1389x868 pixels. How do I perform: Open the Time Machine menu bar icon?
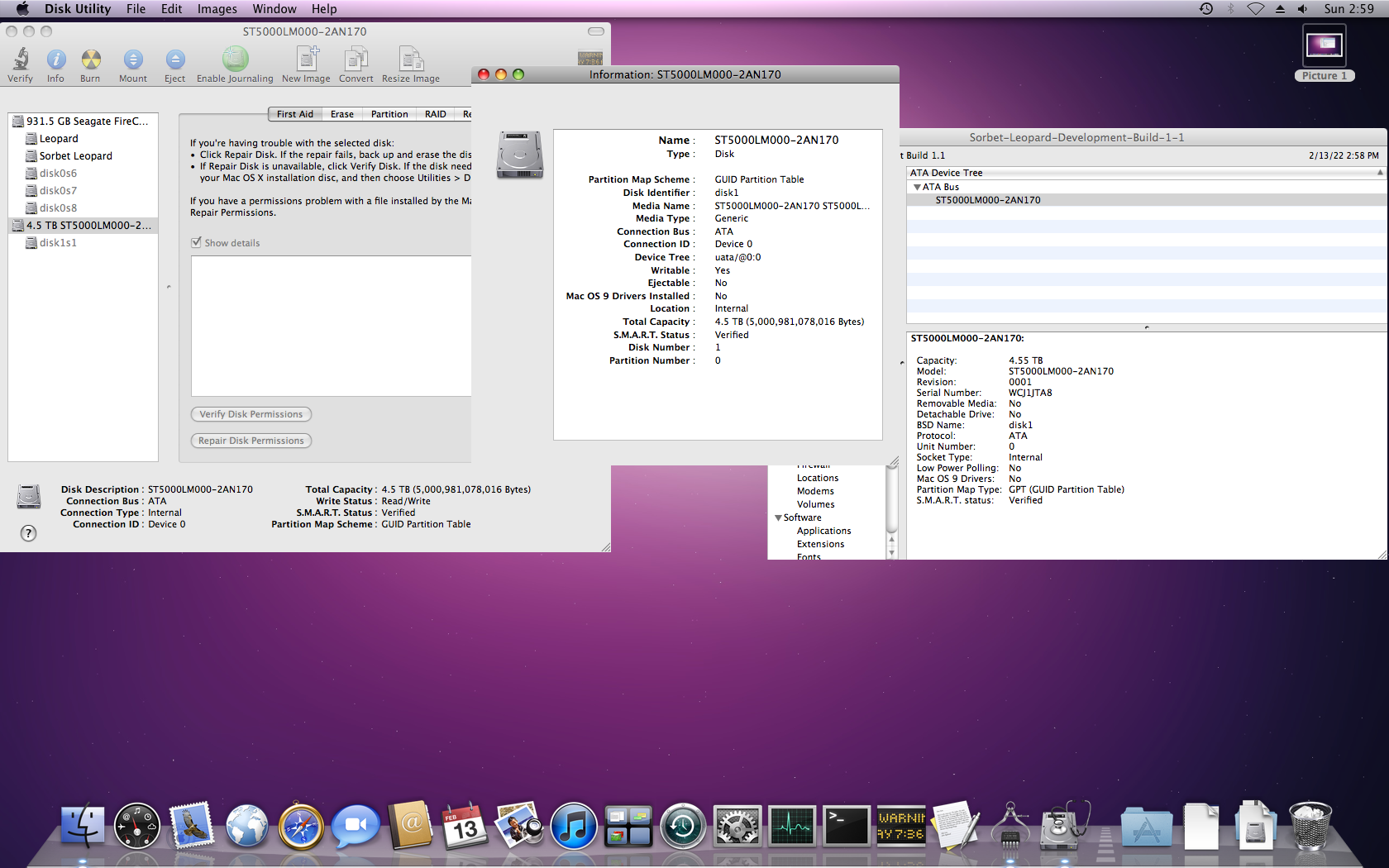(1206, 9)
